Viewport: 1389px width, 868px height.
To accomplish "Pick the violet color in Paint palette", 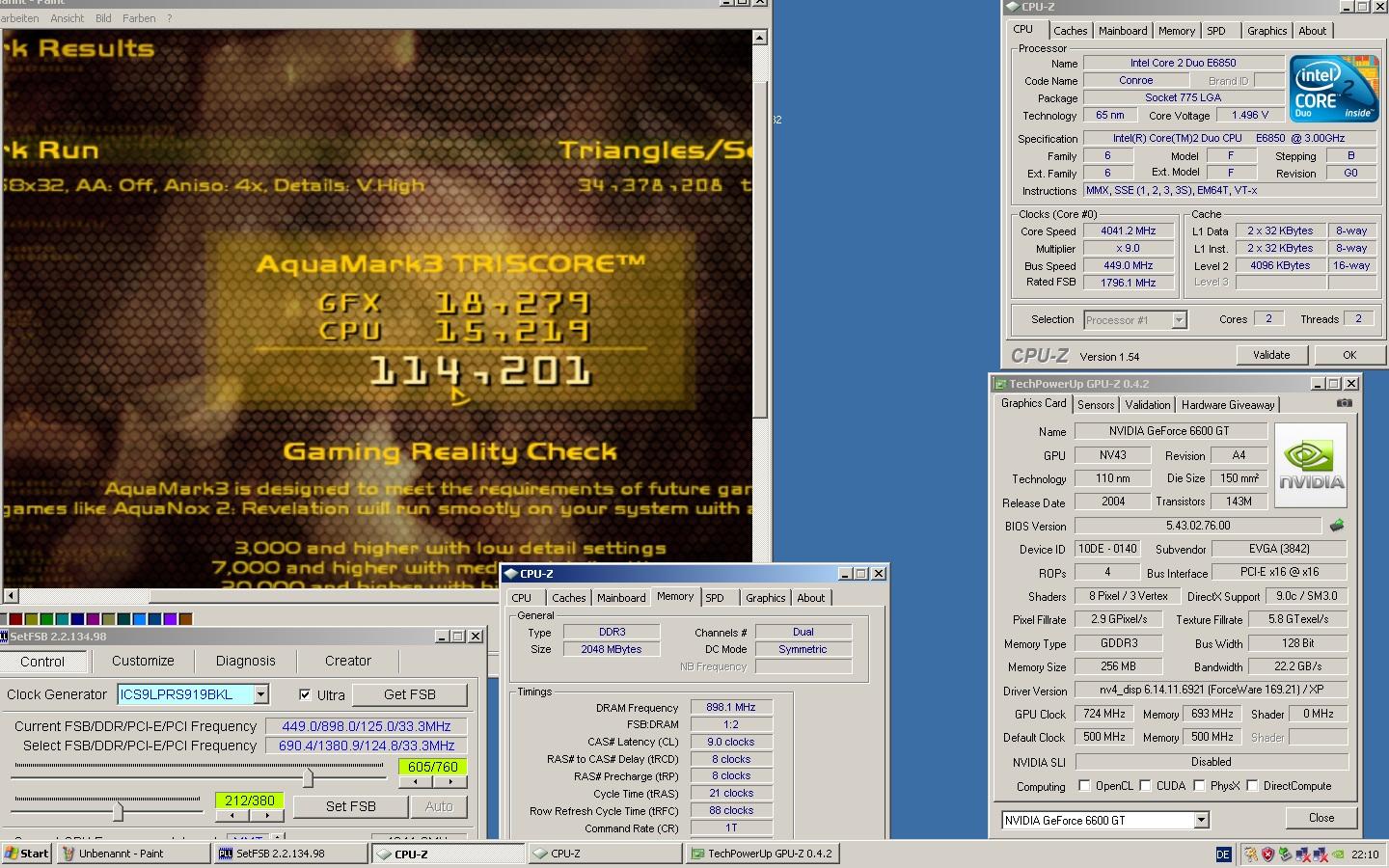I will pyautogui.click(x=170, y=619).
